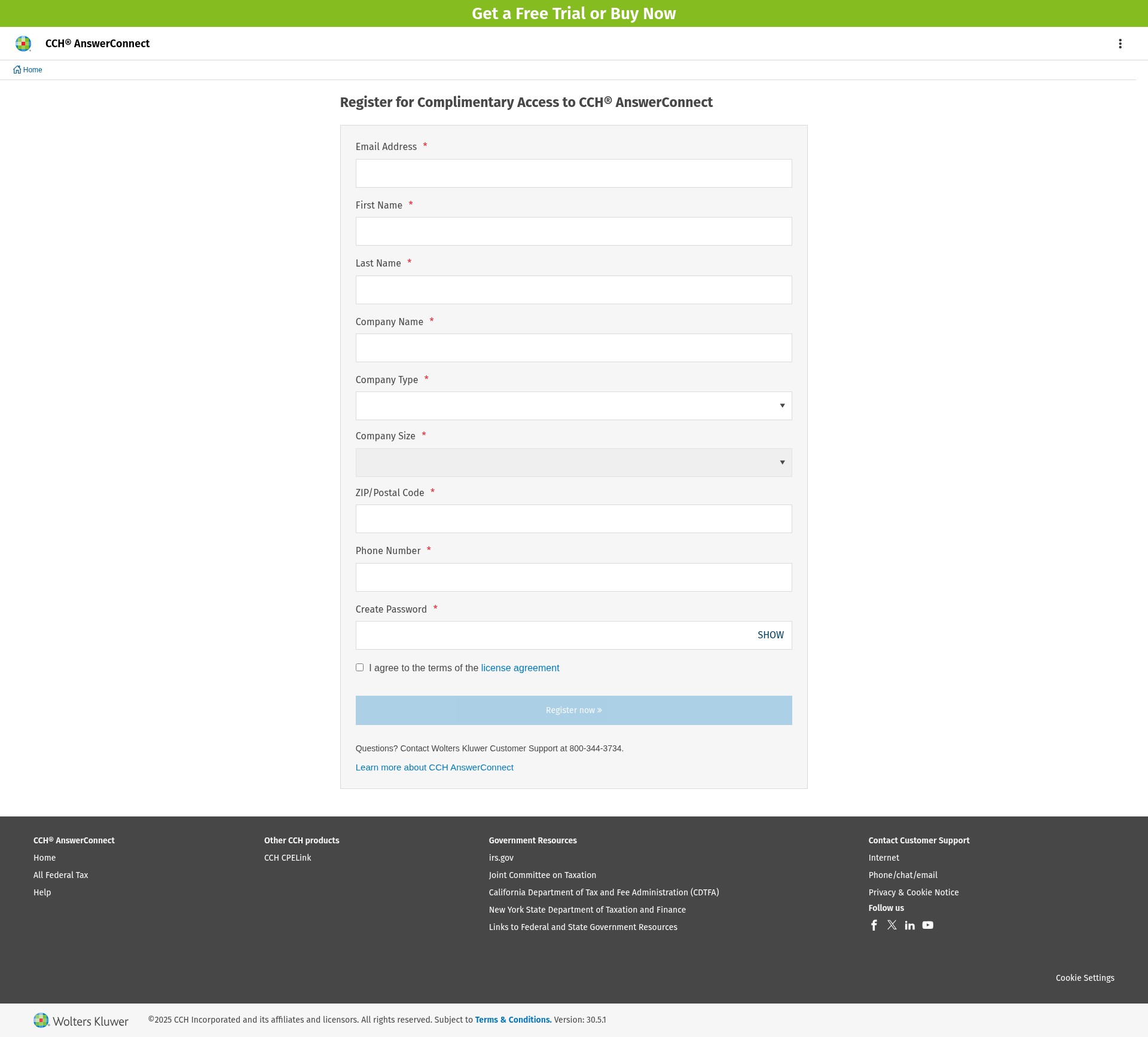Image resolution: width=1148 pixels, height=1037 pixels.
Task: Open New York State Department of Taxation link
Action: click(587, 910)
